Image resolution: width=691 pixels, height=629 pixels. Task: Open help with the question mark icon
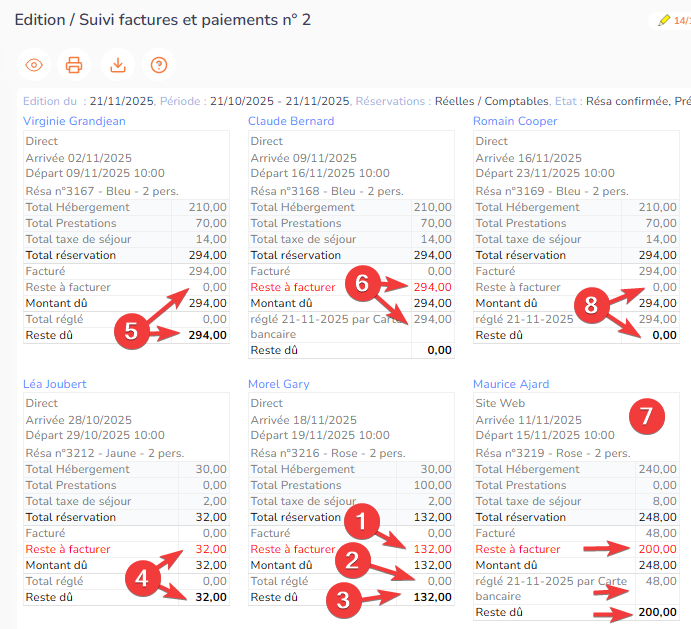[x=158, y=65]
